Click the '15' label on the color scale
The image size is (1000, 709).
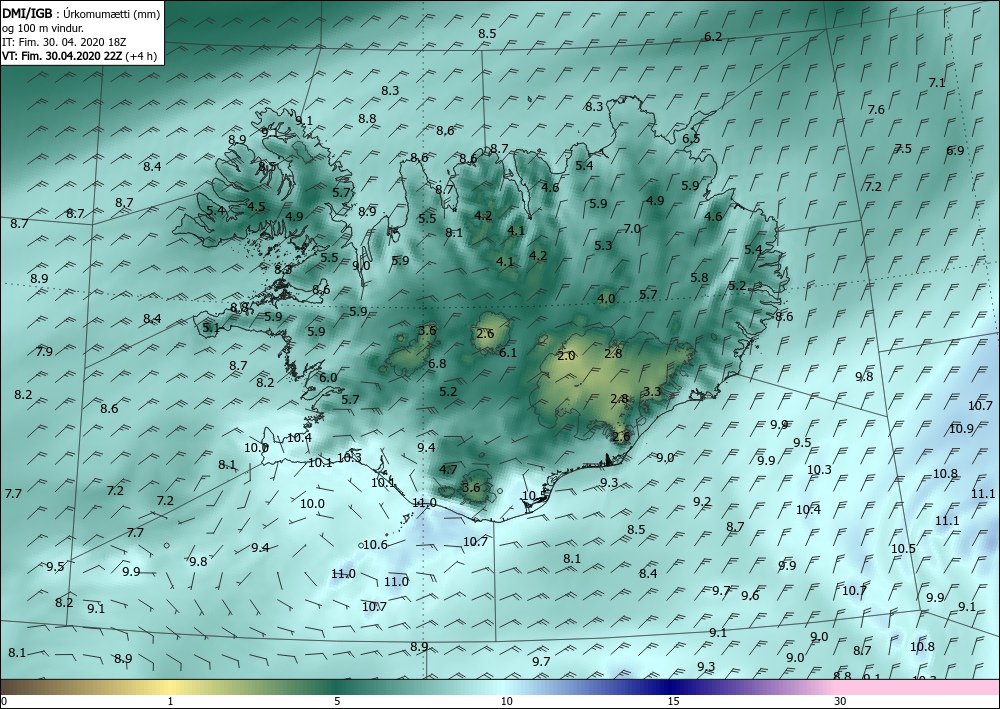tap(674, 701)
